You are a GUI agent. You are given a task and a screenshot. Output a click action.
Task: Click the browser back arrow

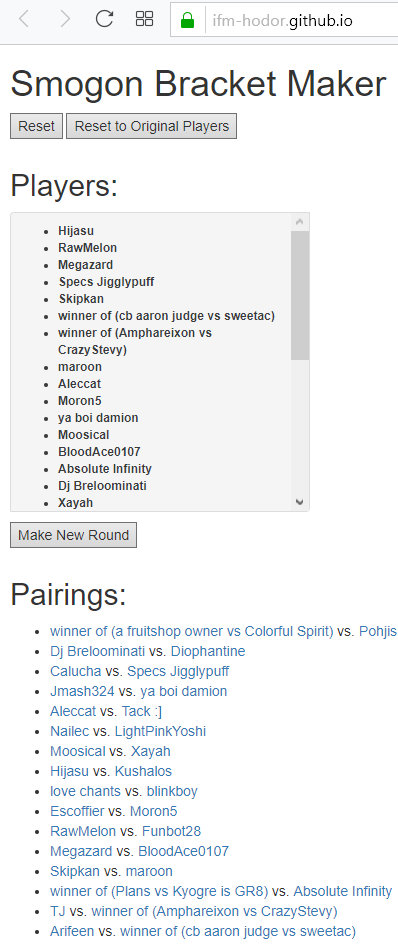click(x=24, y=19)
